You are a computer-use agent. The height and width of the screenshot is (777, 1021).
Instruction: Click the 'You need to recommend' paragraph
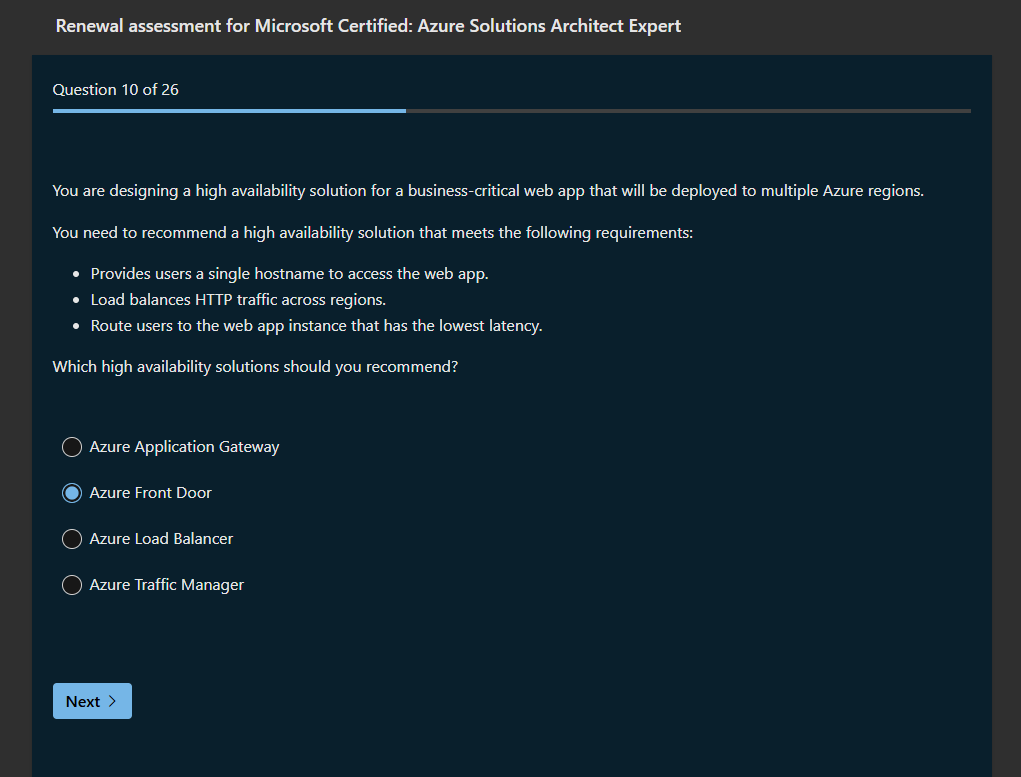click(x=372, y=233)
